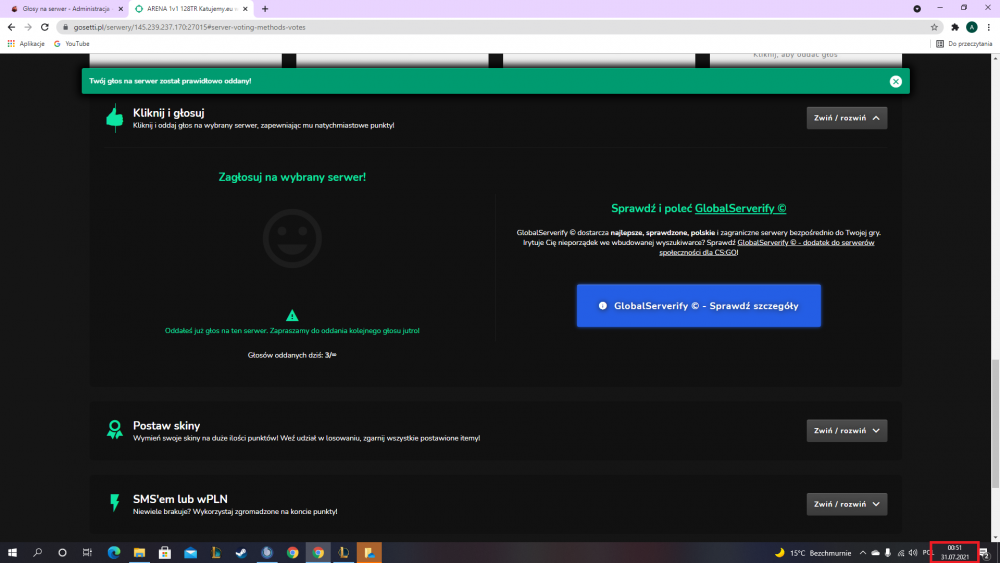Close the ARENA 1v1 128TR tab
This screenshot has height=563, width=1000.
click(x=245, y=9)
